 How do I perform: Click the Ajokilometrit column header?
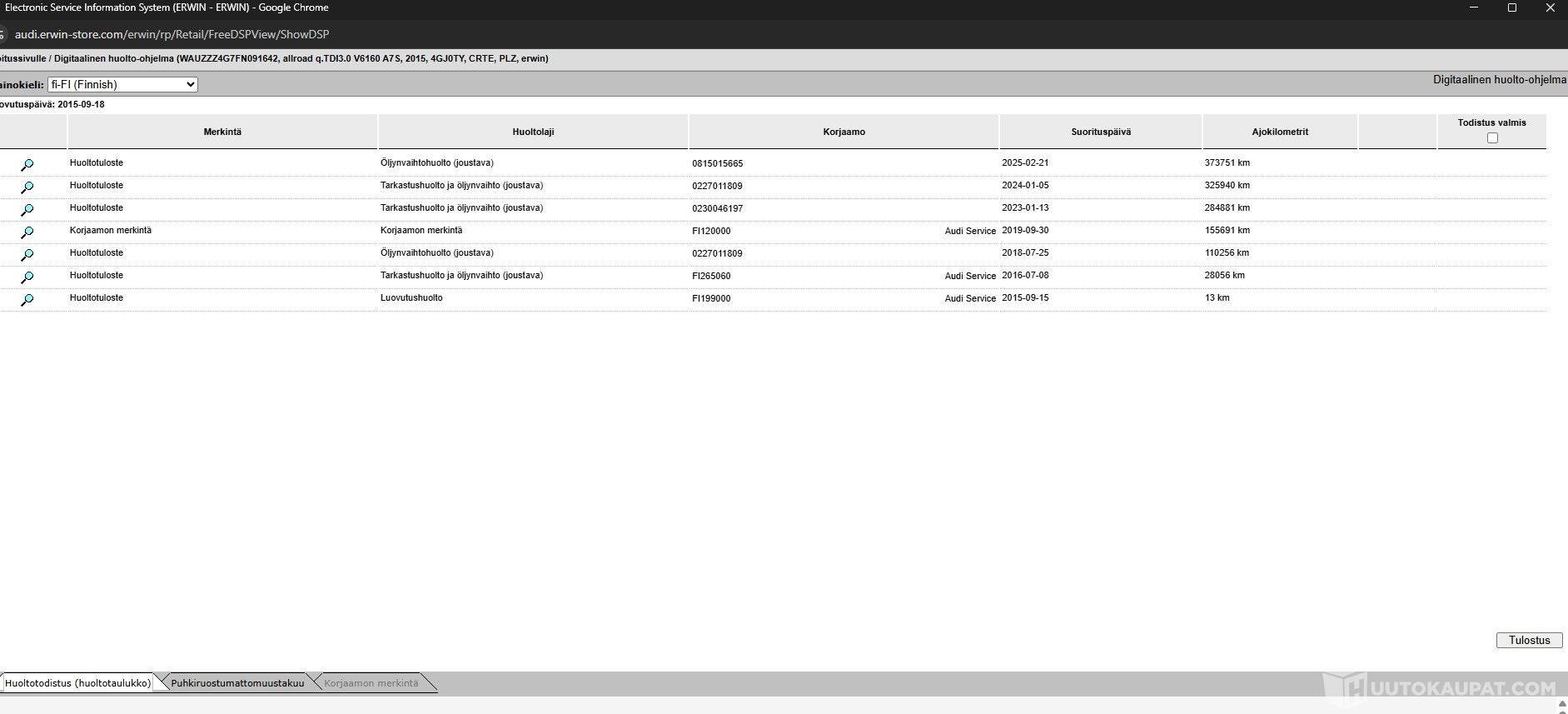(x=1280, y=132)
